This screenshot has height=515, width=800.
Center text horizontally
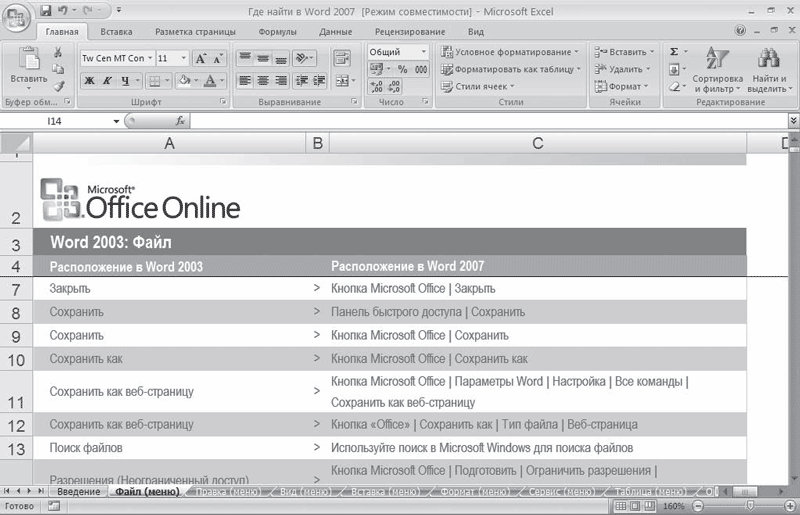[x=263, y=81]
